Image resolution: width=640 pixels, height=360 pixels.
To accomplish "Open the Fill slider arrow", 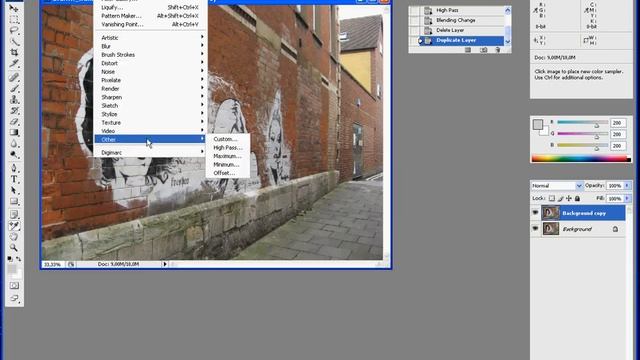I will (x=627, y=198).
